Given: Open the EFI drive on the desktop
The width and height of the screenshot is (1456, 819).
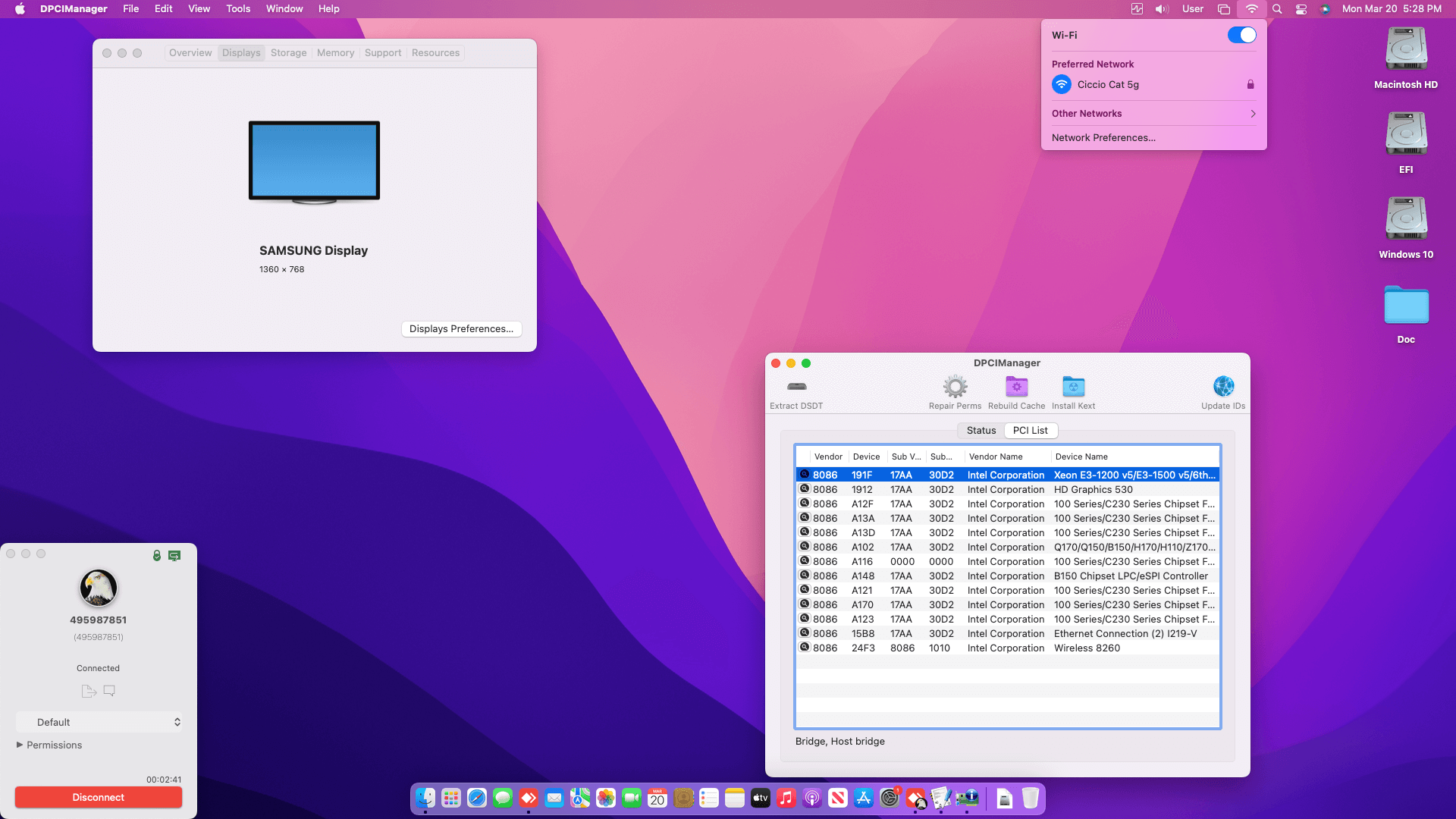Looking at the screenshot, I should click(1406, 135).
